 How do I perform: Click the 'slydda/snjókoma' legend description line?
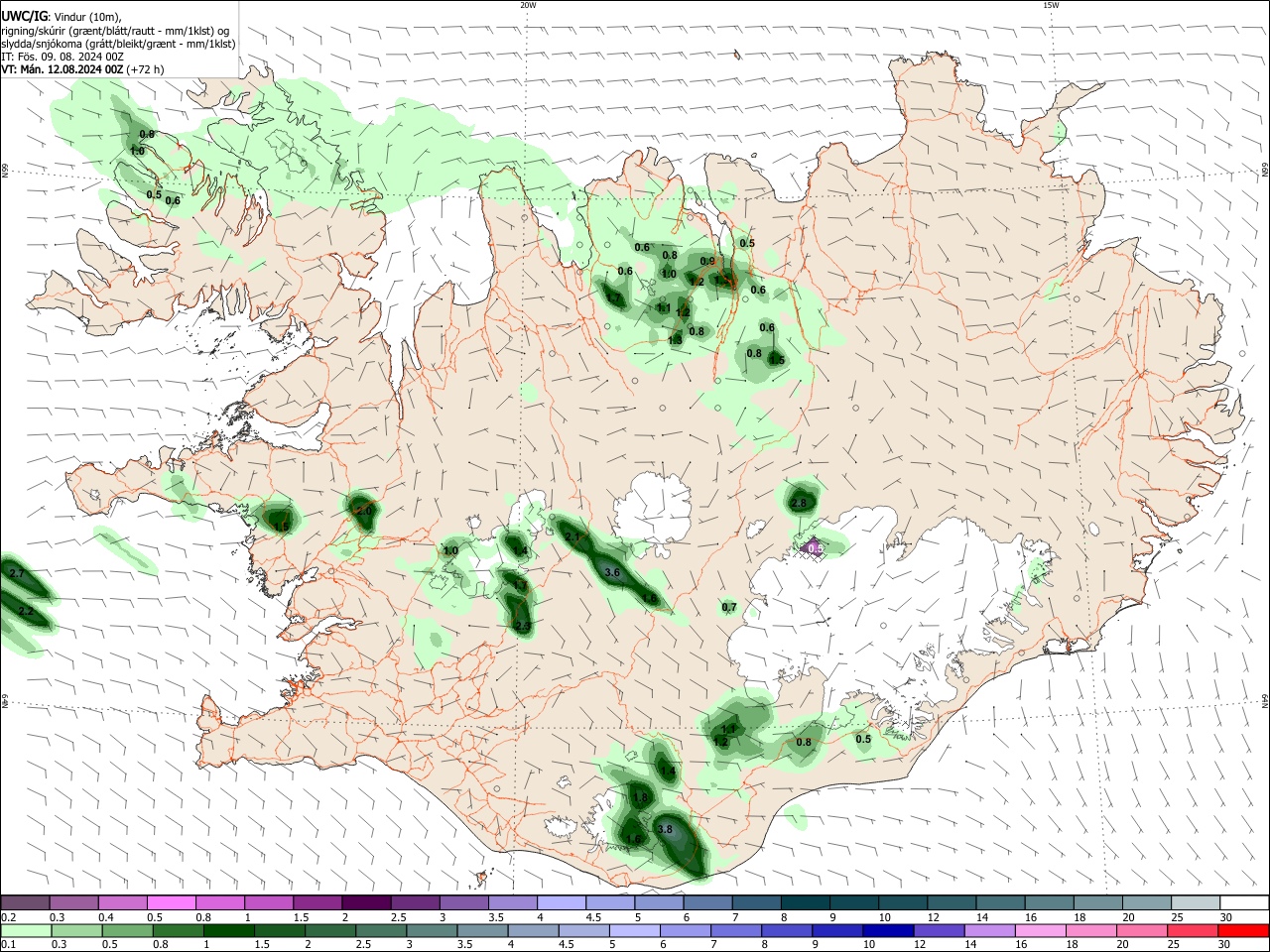pyautogui.click(x=118, y=44)
